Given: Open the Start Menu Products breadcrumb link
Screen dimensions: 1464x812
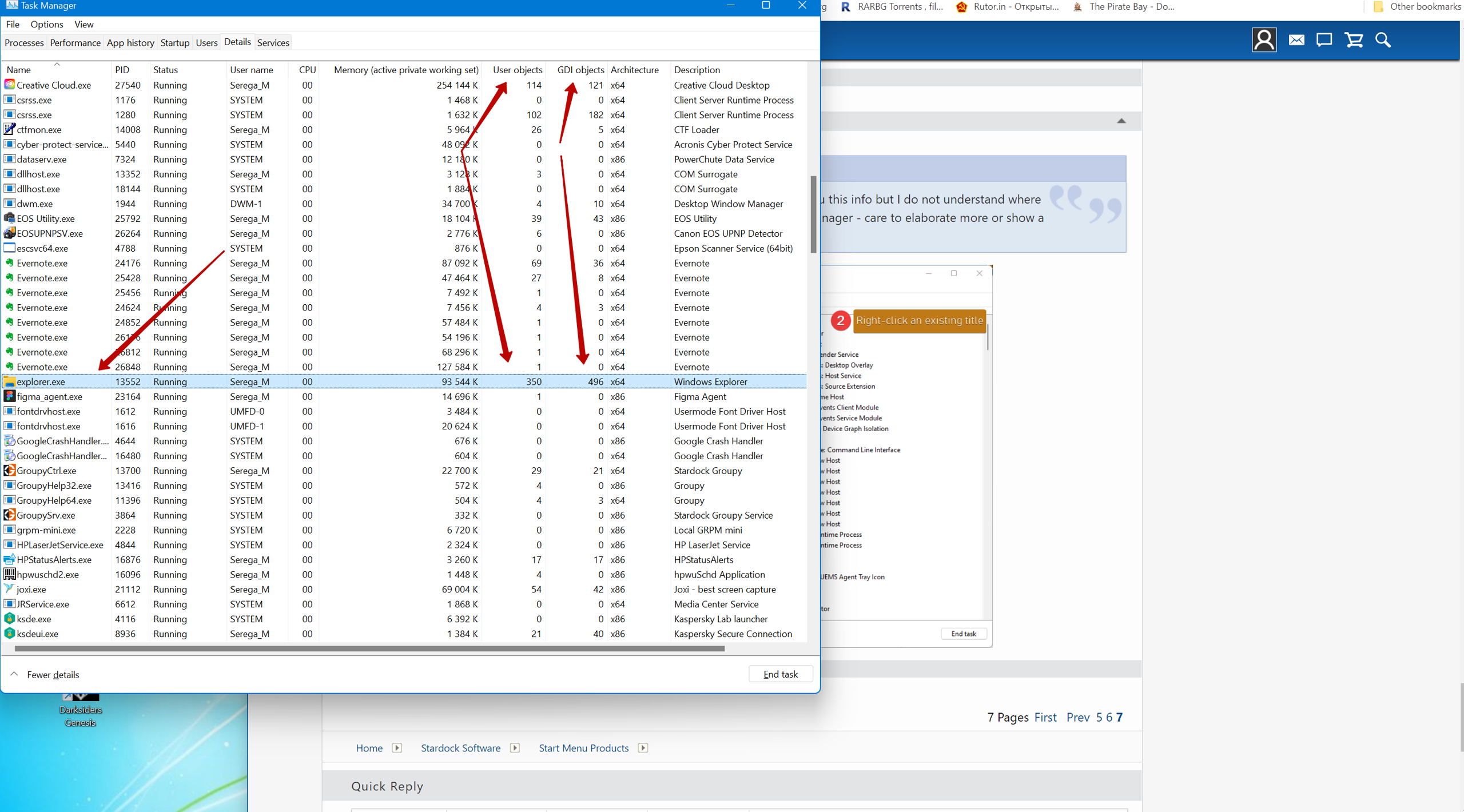Looking at the screenshot, I should [x=583, y=748].
